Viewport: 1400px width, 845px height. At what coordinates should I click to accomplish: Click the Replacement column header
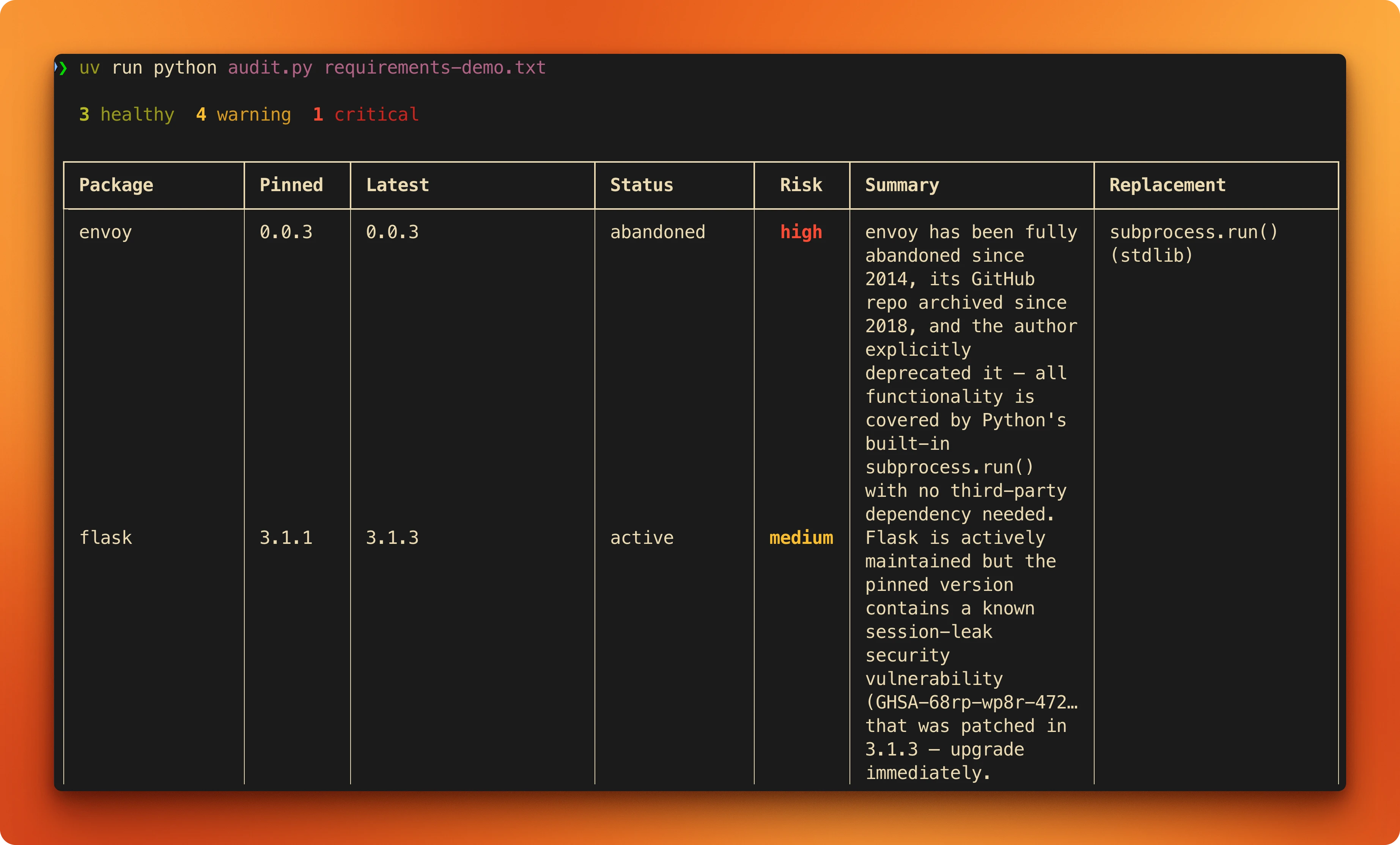(1167, 185)
